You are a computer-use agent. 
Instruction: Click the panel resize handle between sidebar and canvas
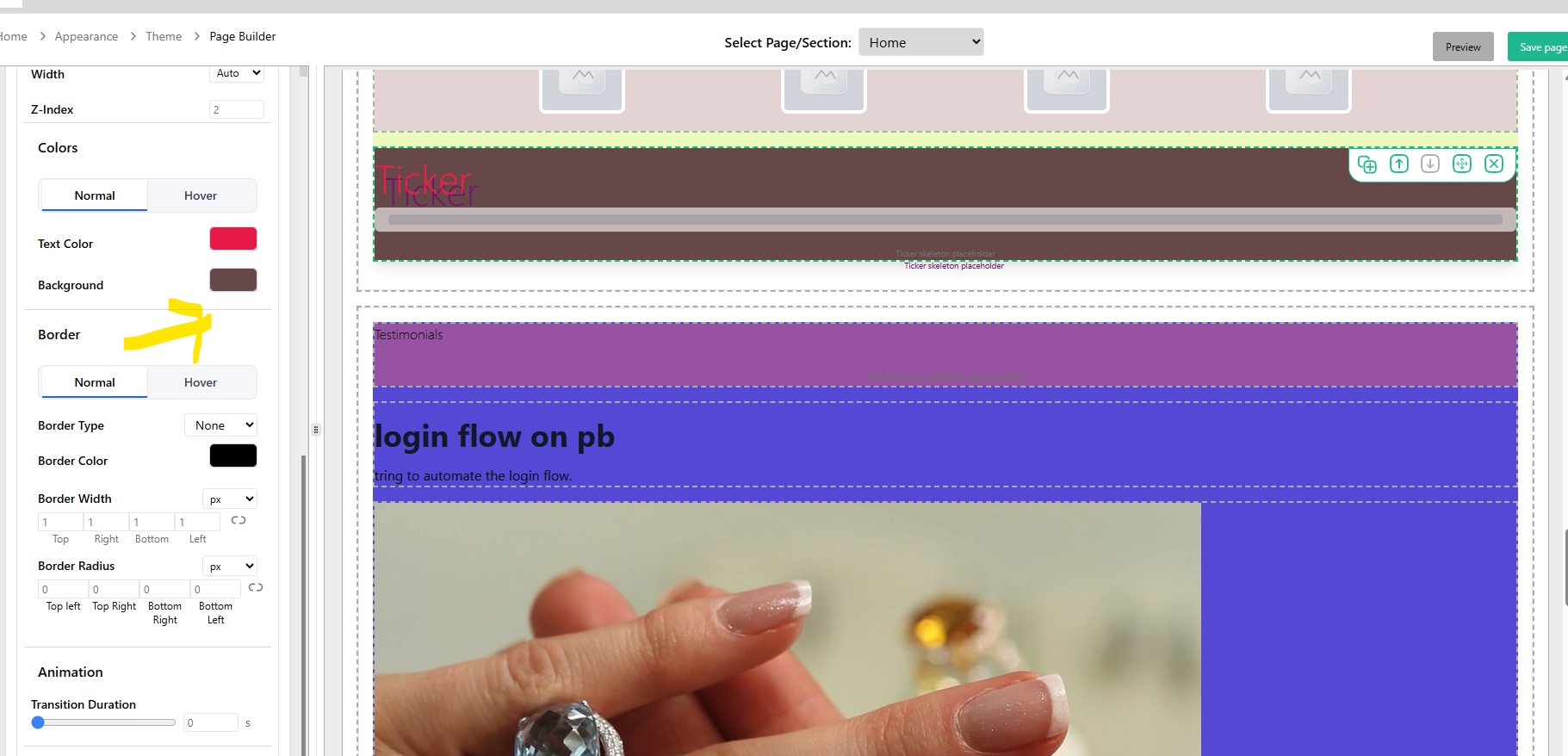[x=316, y=429]
